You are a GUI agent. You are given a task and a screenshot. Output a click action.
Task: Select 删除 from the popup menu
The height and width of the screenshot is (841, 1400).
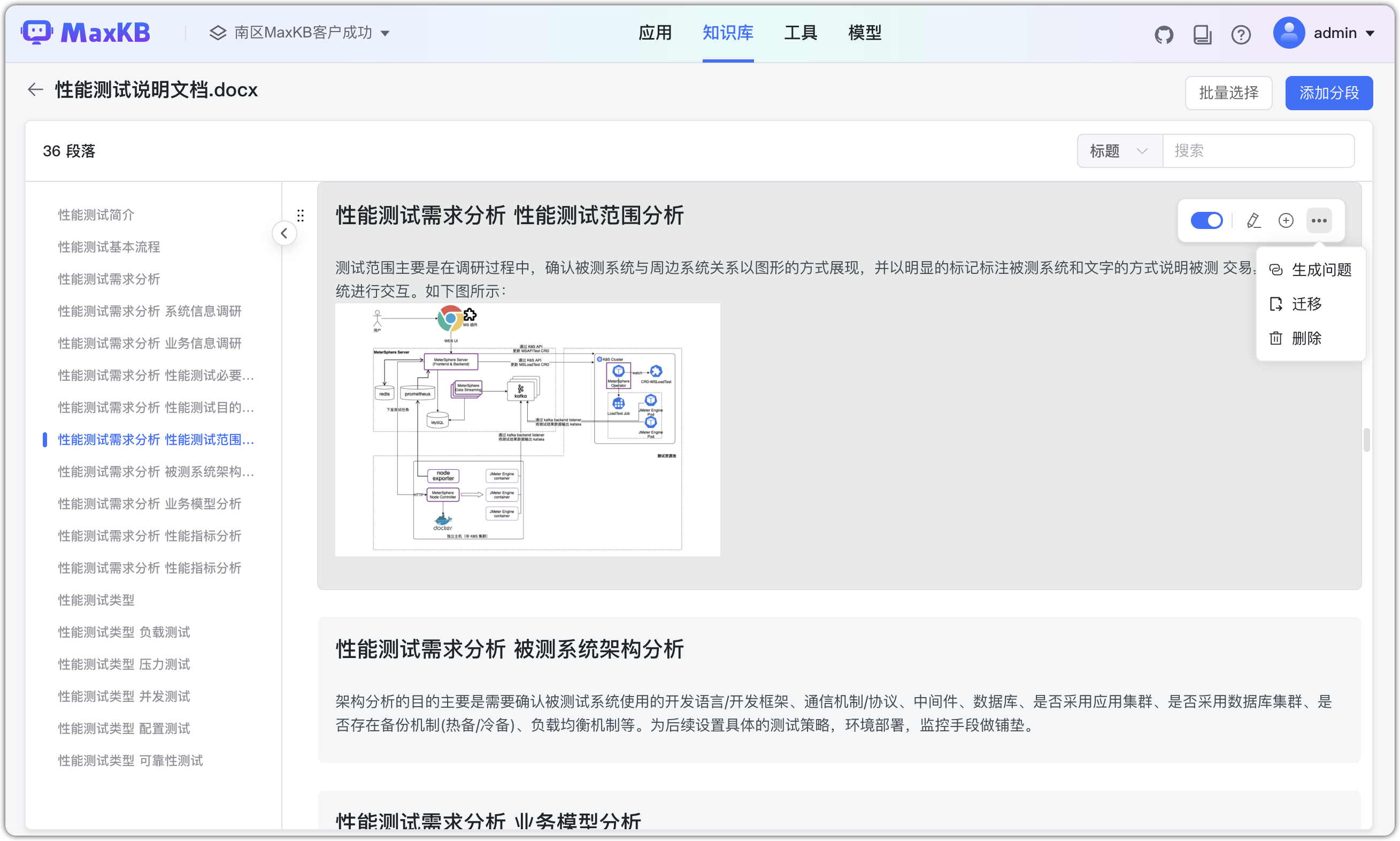point(1311,338)
